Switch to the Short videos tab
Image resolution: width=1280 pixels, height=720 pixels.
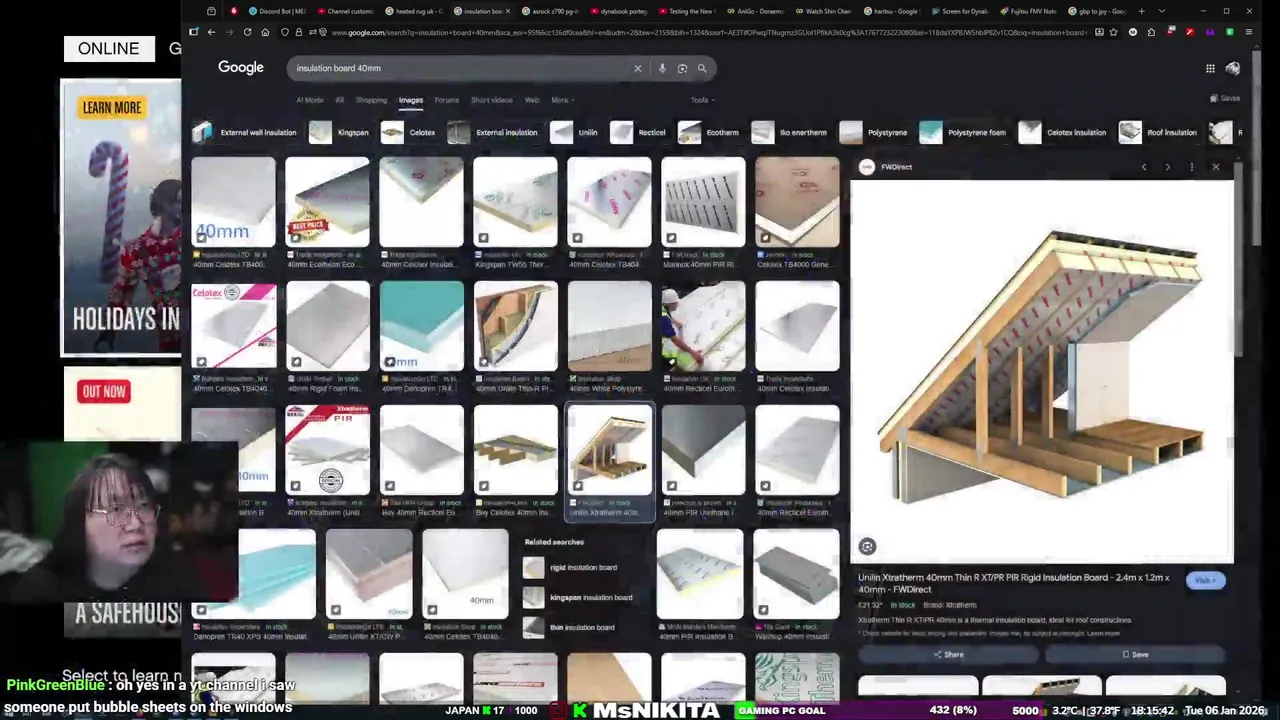pos(491,100)
